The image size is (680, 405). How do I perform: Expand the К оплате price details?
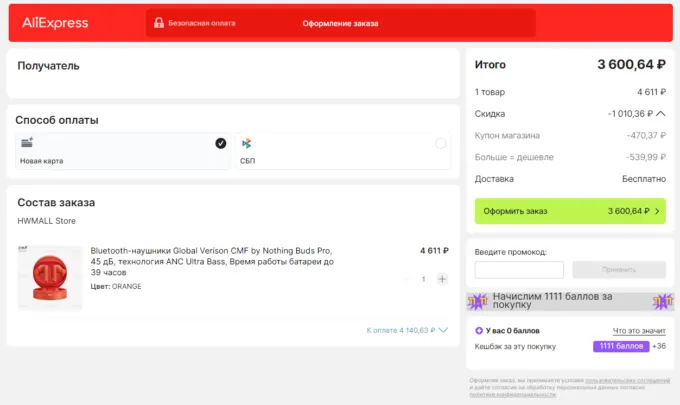(442, 329)
